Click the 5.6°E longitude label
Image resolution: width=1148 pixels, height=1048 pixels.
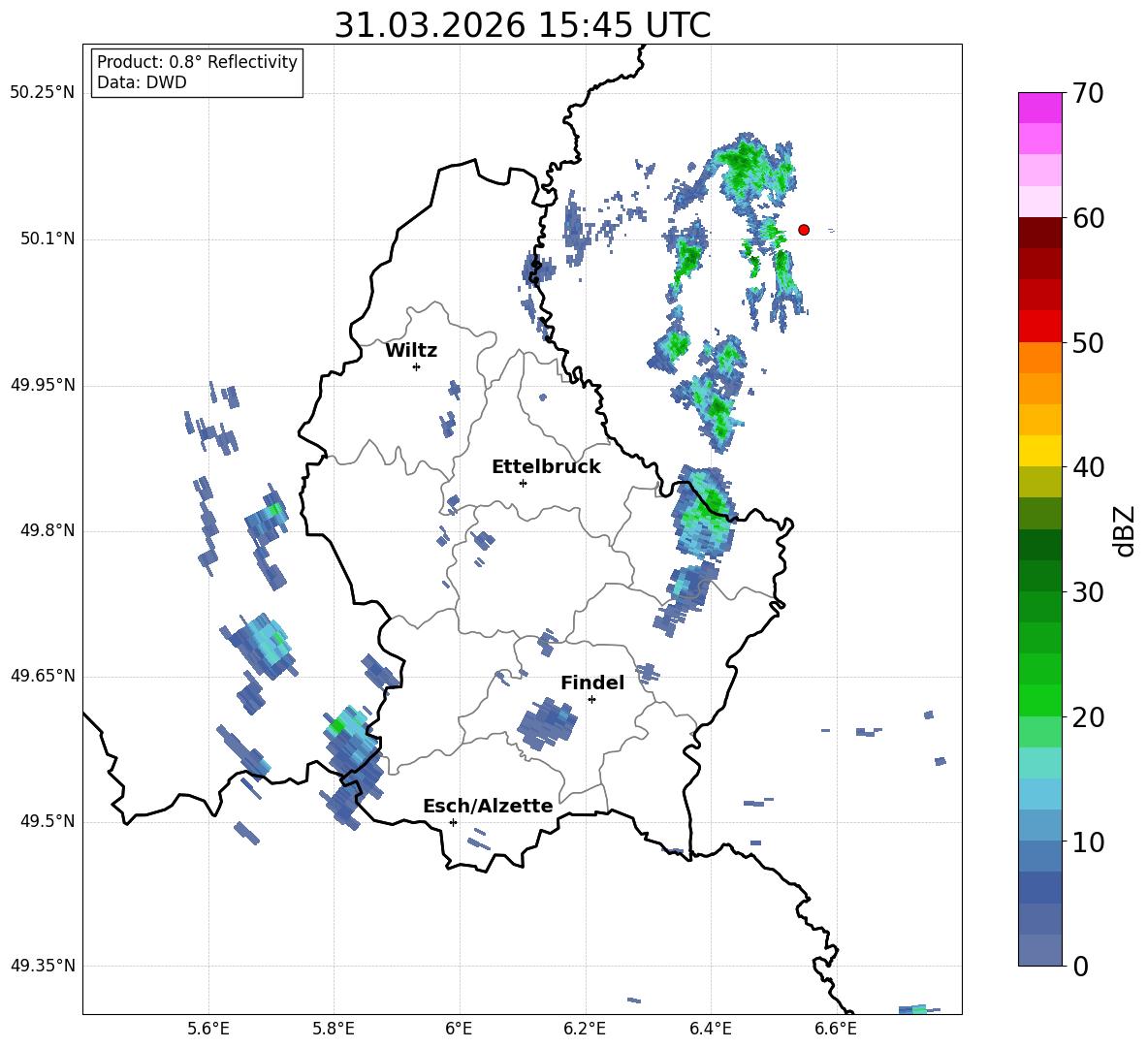208,1029
